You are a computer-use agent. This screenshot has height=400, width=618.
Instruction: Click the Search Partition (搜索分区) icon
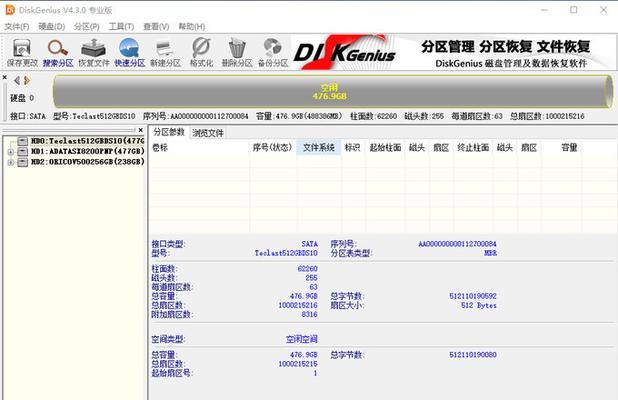[58, 52]
